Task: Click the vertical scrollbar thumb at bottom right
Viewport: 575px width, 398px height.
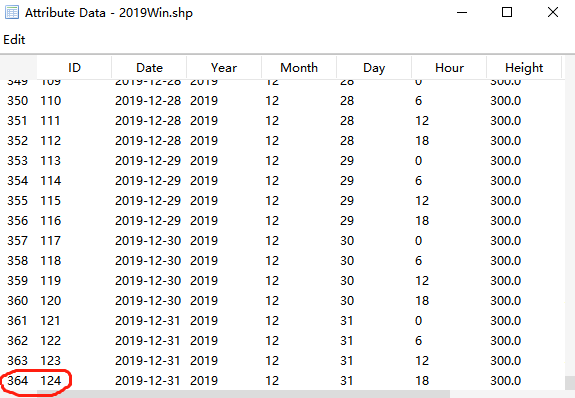Action: pos(570,383)
